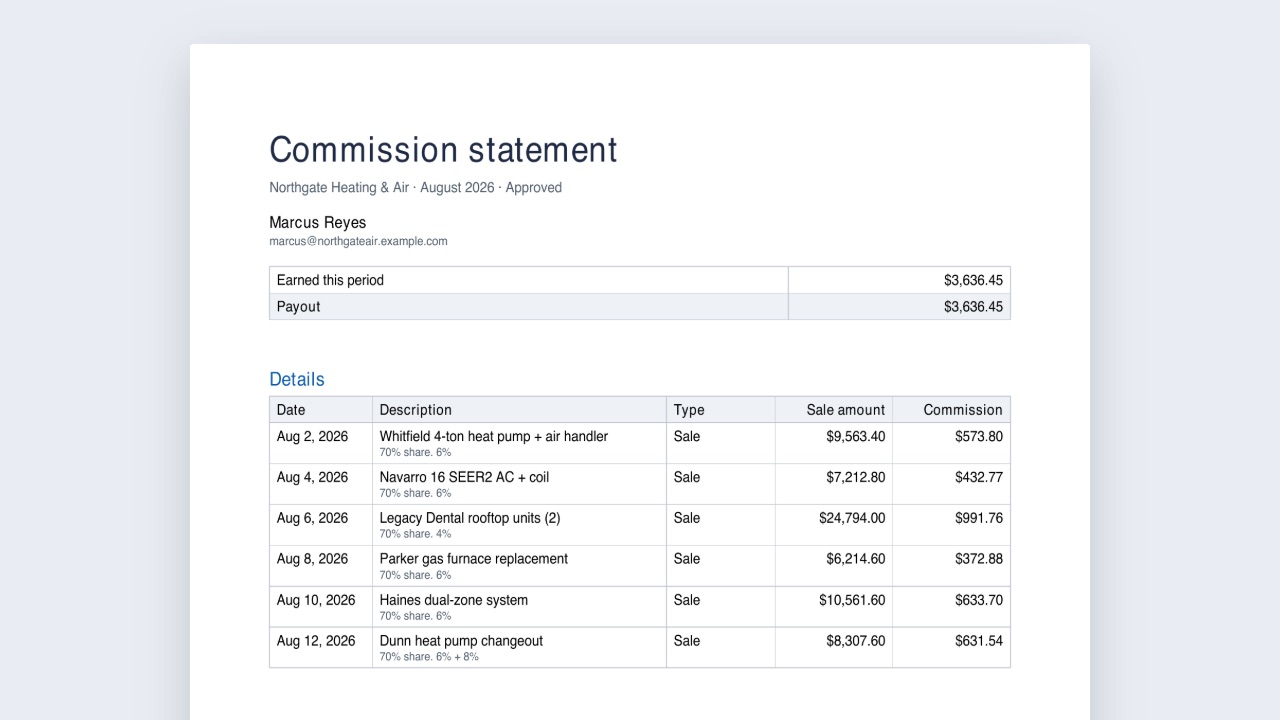Click the name "Marcus Reyes"

(x=318, y=222)
